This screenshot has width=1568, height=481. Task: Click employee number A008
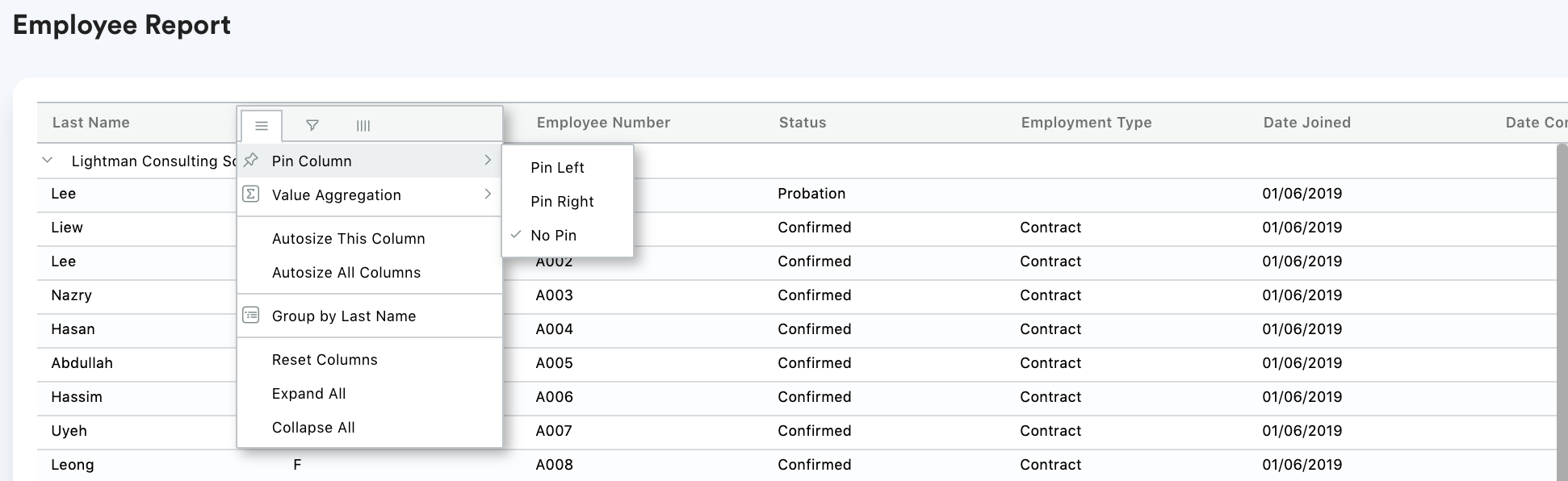click(x=554, y=465)
